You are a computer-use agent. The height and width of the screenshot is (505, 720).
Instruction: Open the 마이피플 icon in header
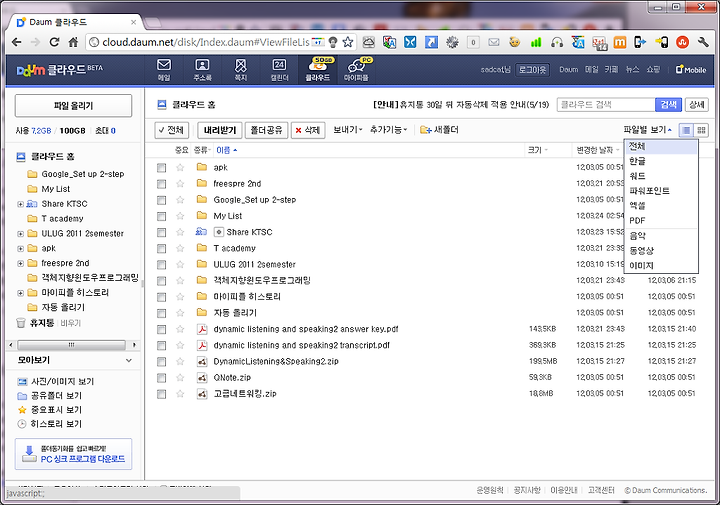point(356,70)
